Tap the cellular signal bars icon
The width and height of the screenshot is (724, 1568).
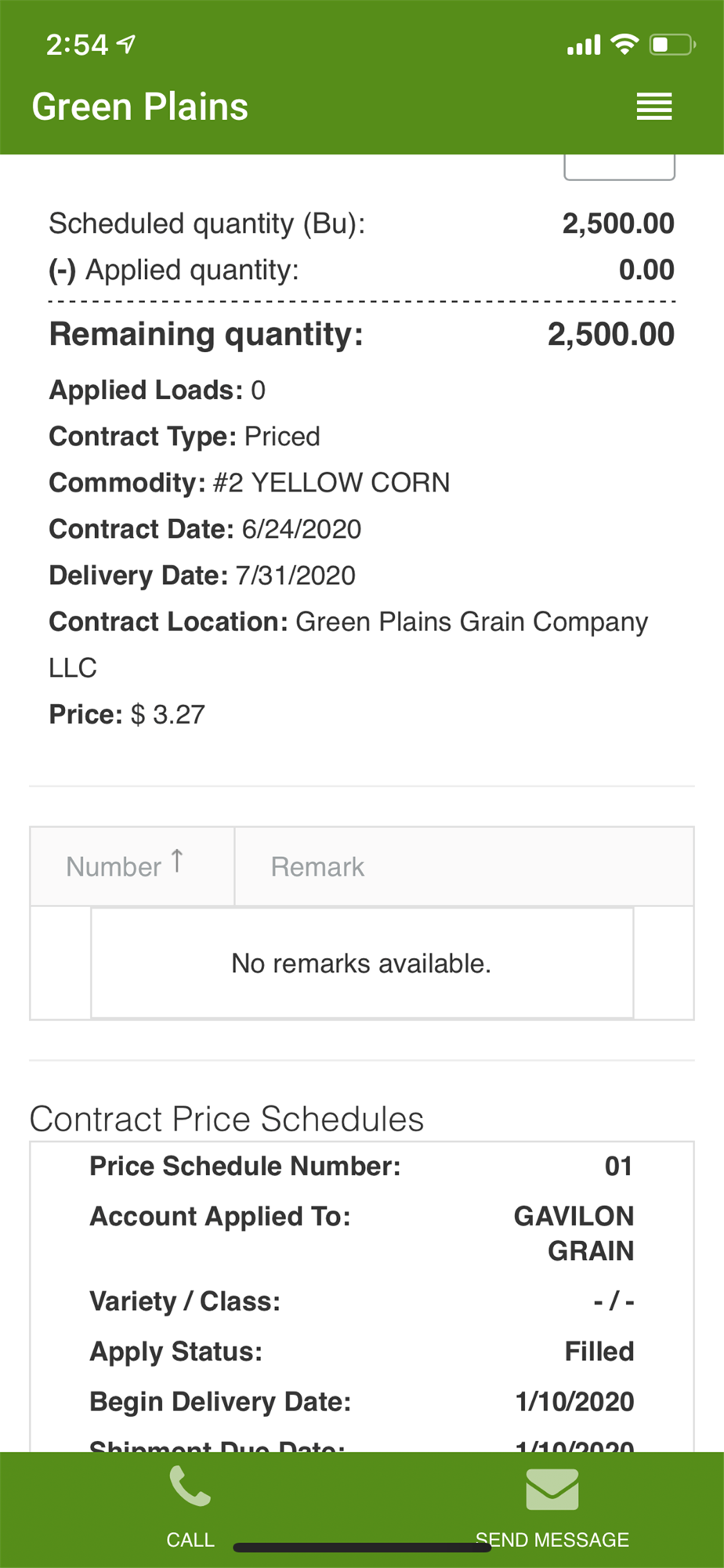pos(584,45)
